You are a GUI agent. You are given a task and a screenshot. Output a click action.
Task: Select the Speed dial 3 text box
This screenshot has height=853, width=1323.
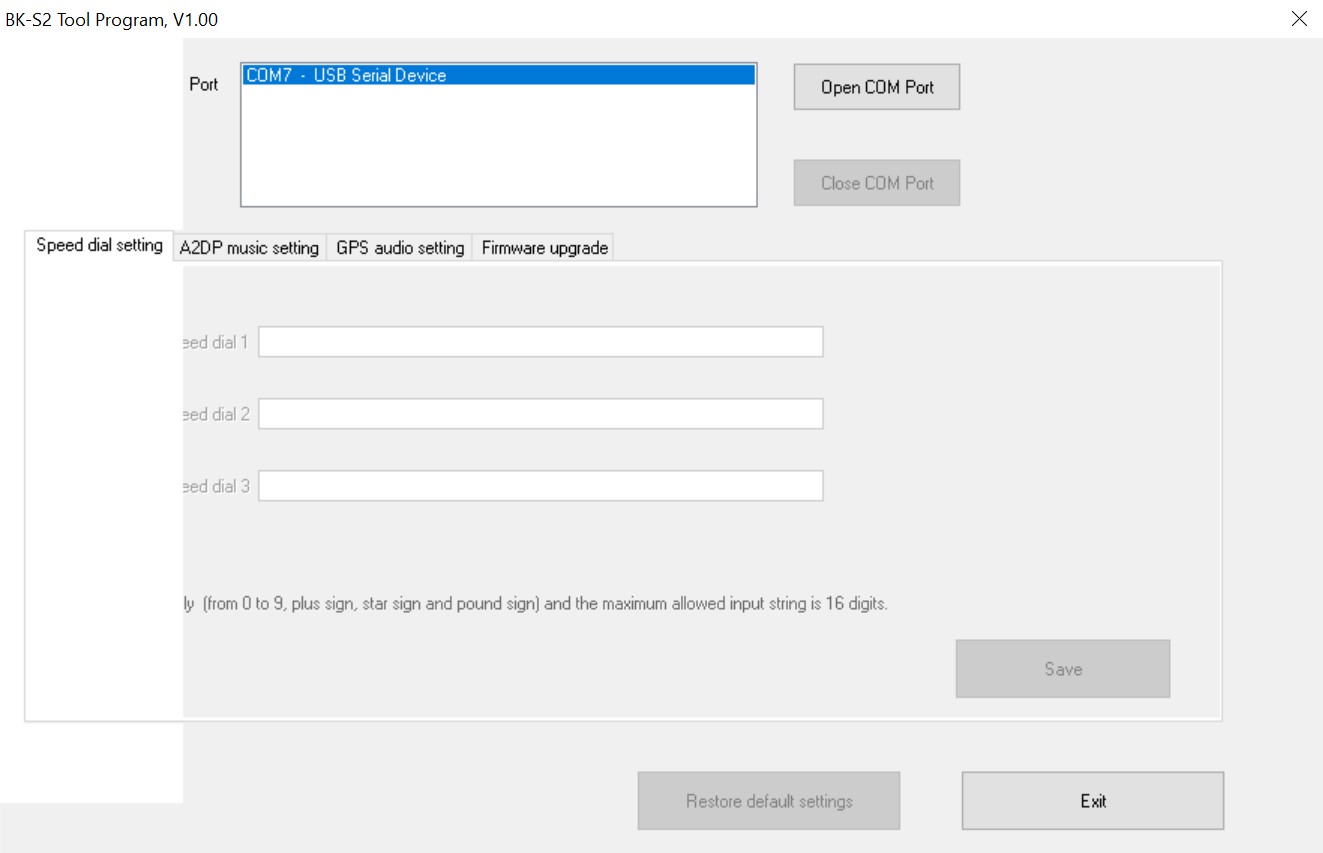540,486
